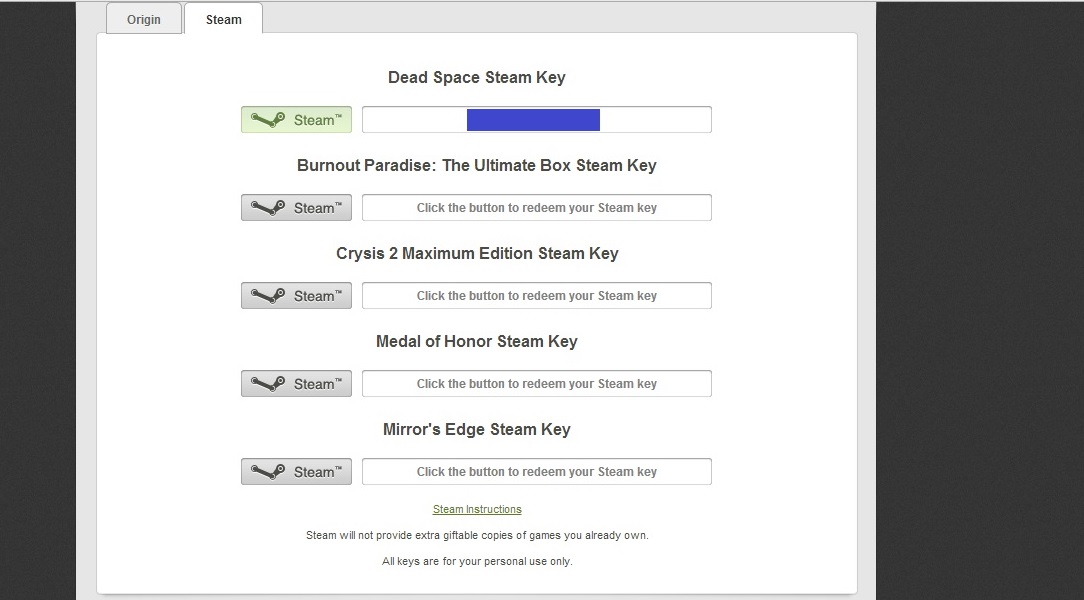1084x600 pixels.
Task: Redeem Medal of Honor with Steam button
Action: (x=296, y=384)
